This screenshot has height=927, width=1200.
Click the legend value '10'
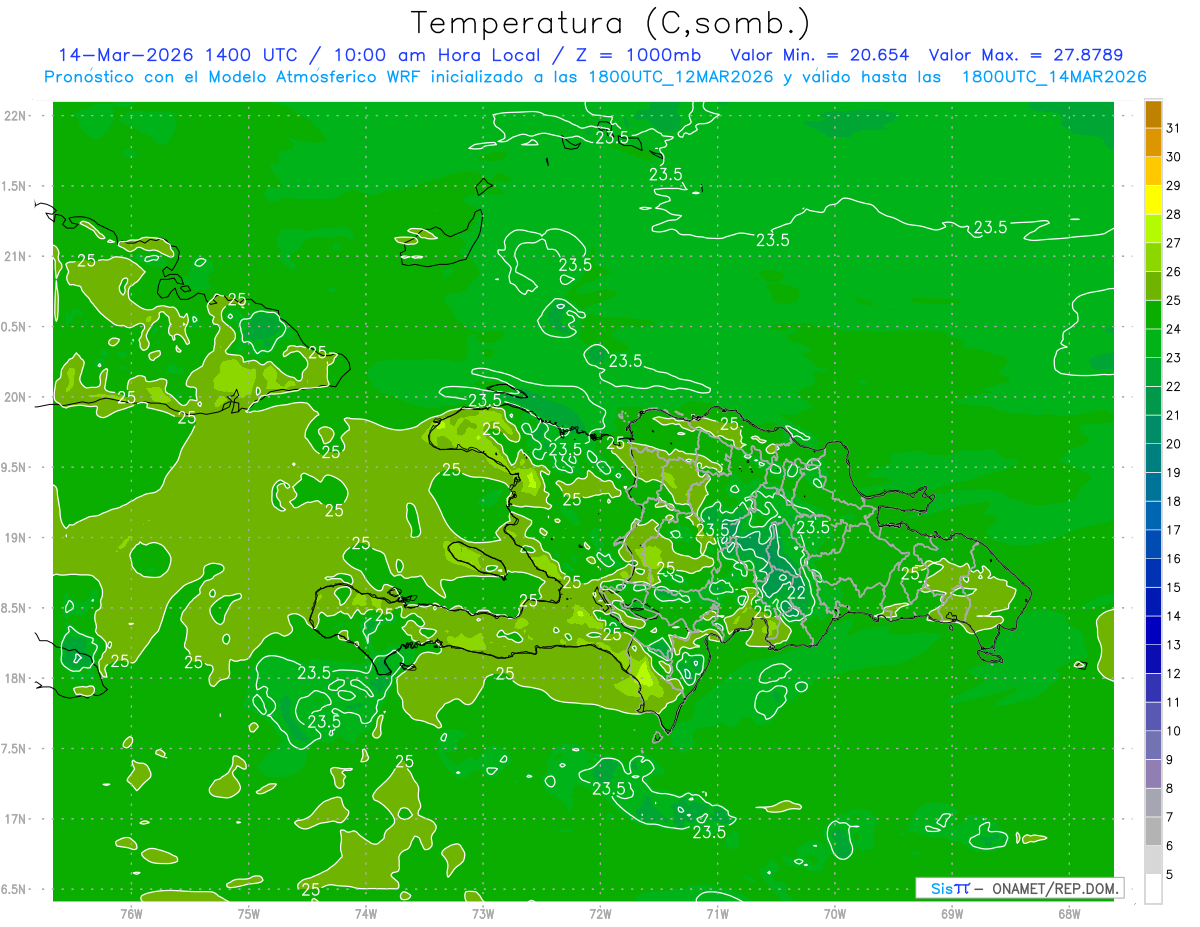coord(1174,732)
